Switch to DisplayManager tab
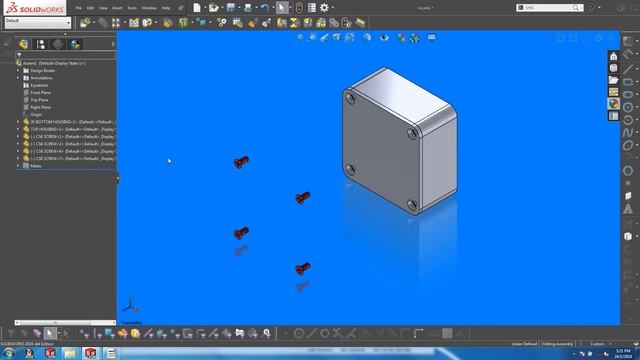640x360 pixels. pos(76,44)
